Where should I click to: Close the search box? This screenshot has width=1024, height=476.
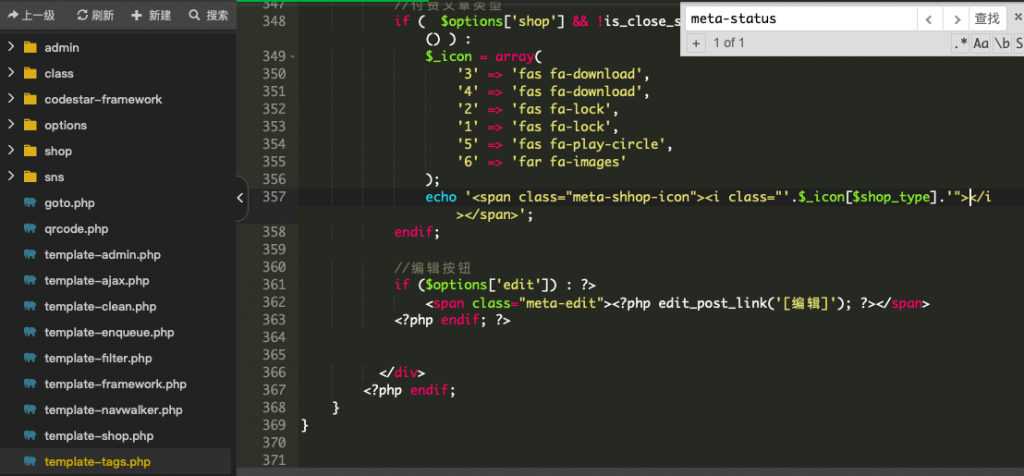1016,18
